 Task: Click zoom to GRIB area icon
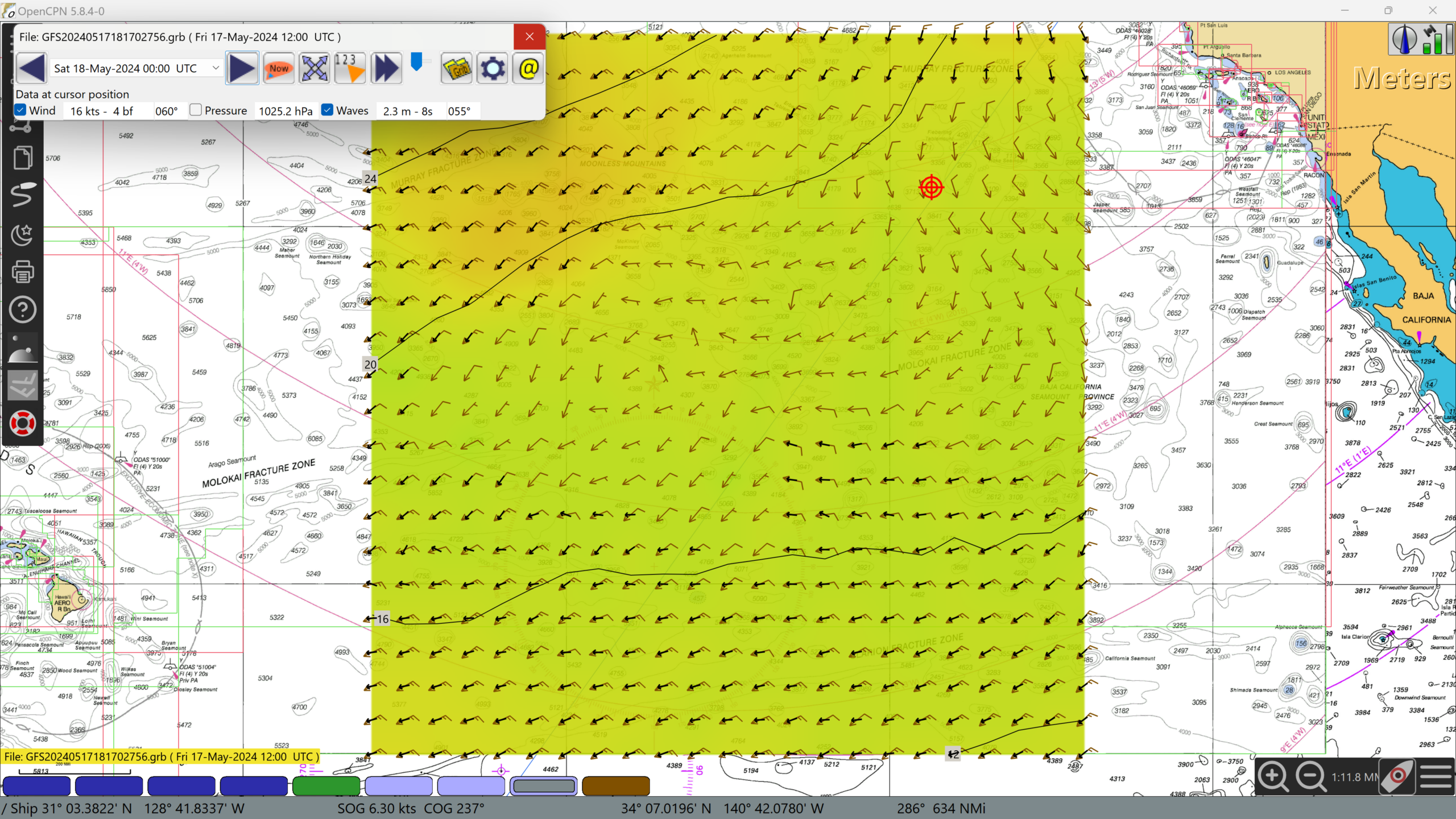[x=315, y=68]
